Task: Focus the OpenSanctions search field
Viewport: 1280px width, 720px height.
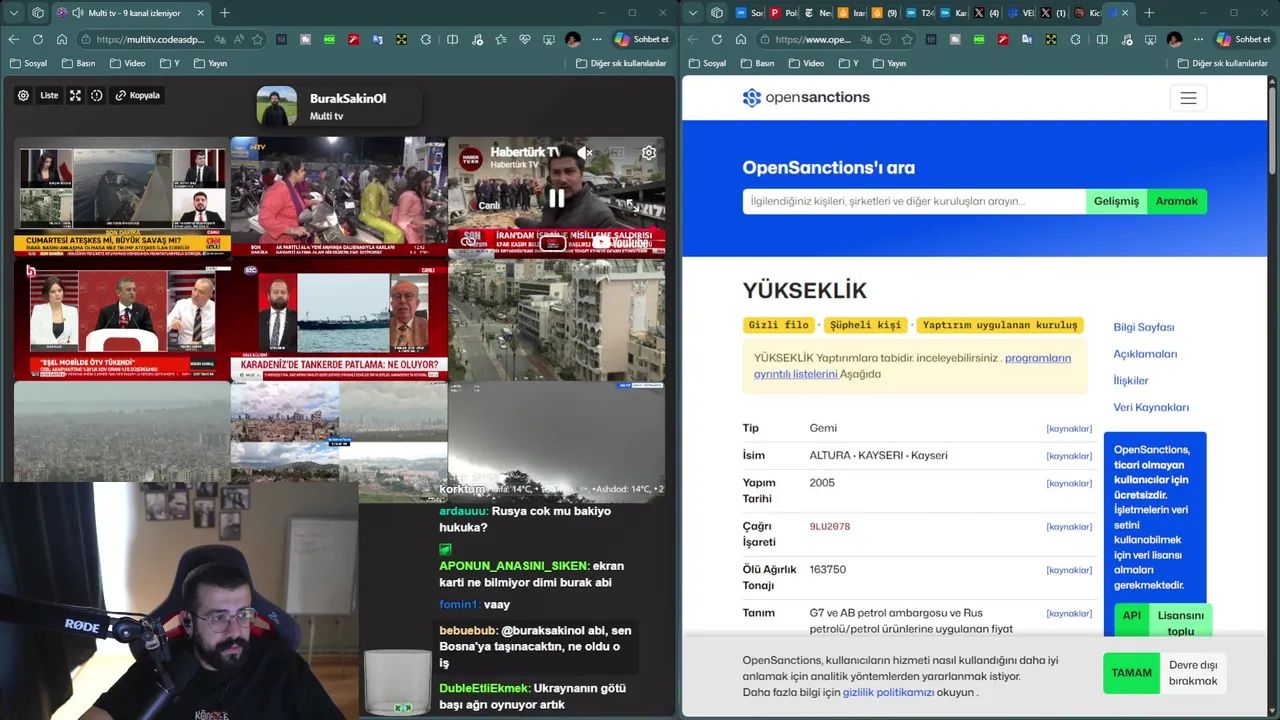Action: pos(914,201)
